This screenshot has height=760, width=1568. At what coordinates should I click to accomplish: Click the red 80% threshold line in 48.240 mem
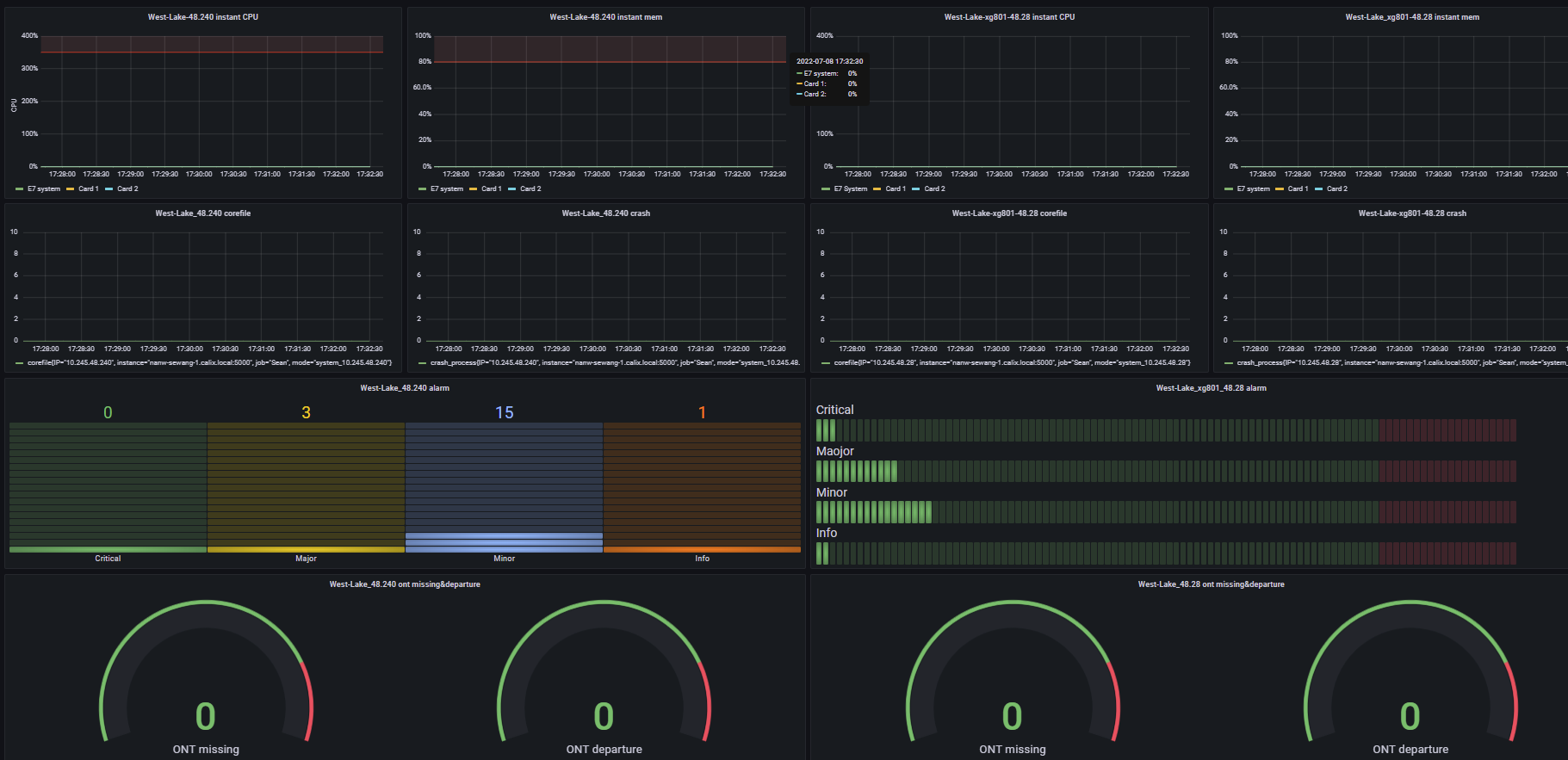(610, 62)
